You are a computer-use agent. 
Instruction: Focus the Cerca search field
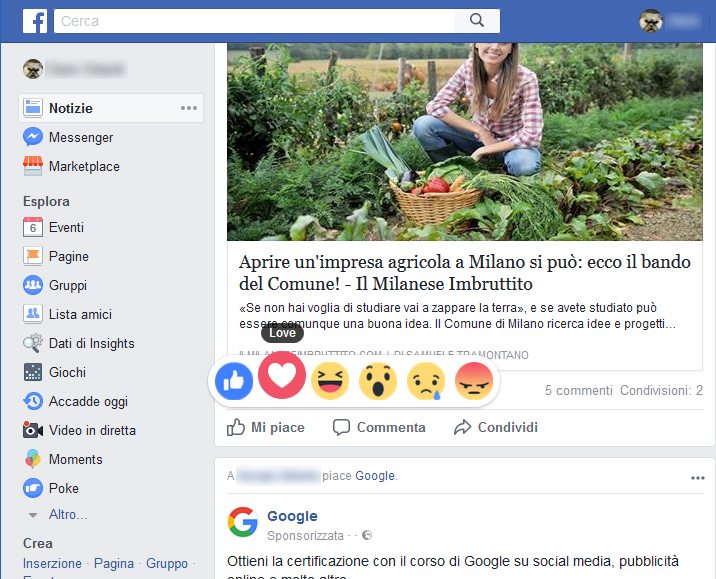[x=254, y=21]
